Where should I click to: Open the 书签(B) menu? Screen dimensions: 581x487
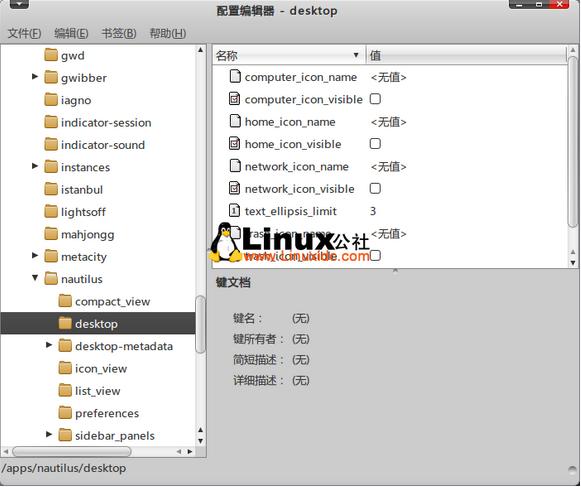point(119,33)
